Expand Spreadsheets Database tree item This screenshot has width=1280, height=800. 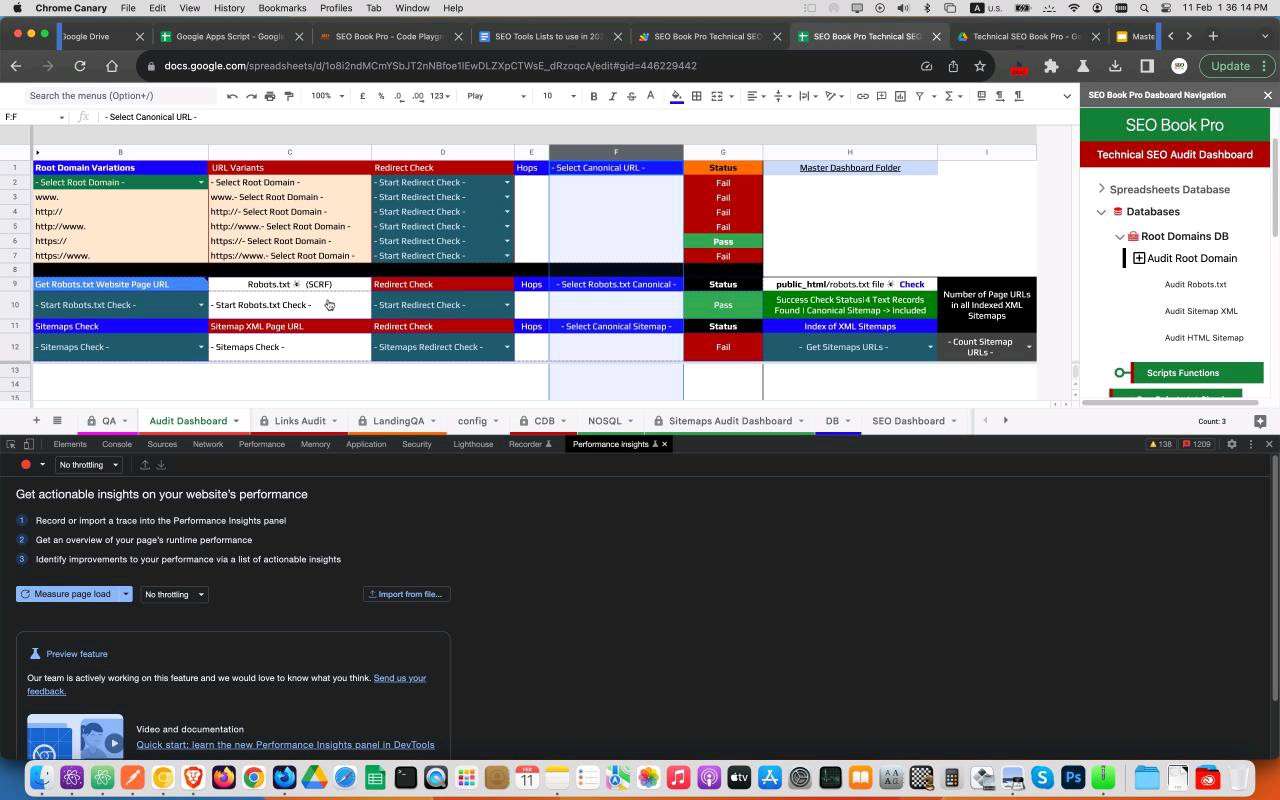pos(1102,189)
